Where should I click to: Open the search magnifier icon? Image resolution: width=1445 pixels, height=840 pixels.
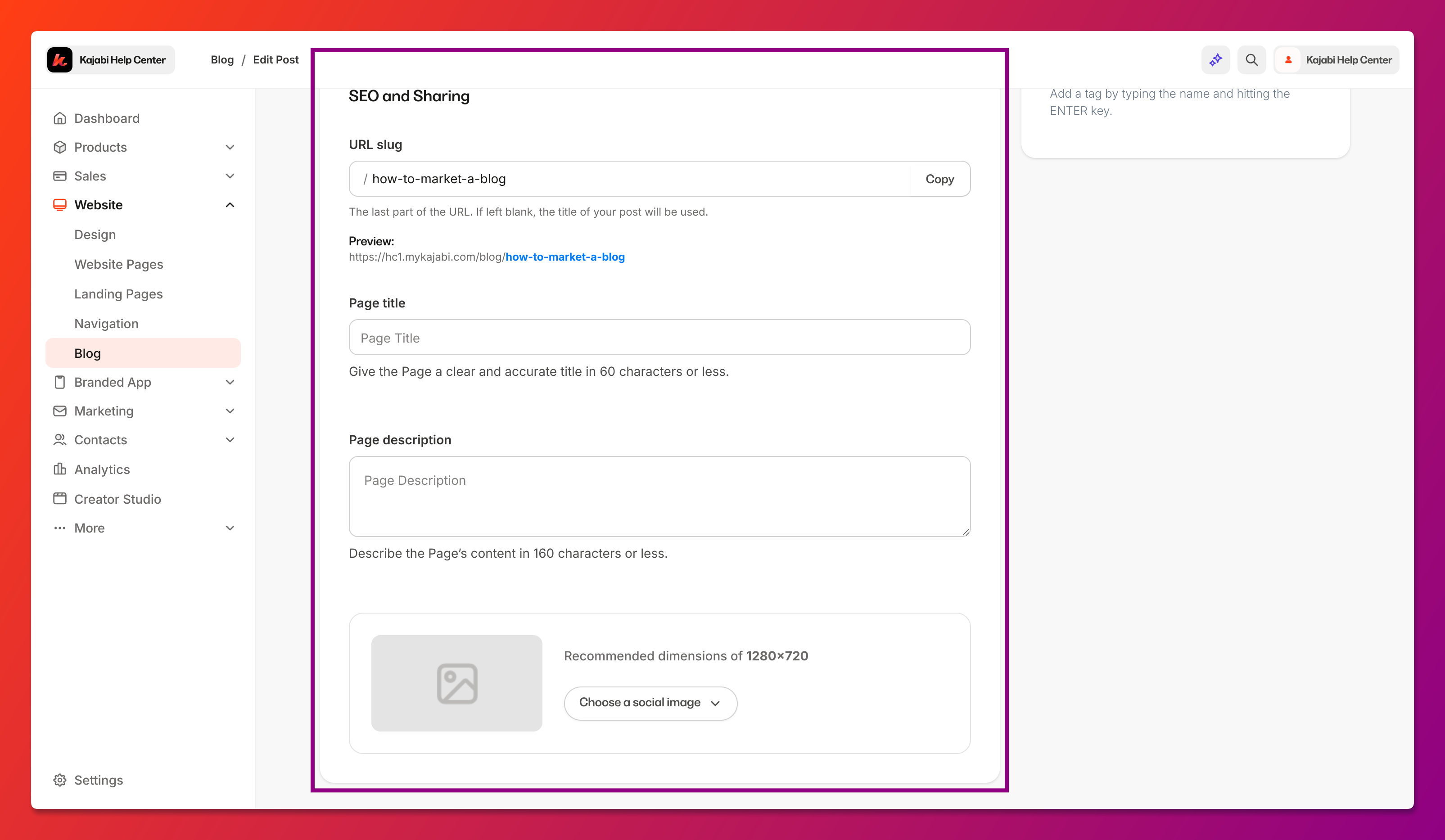(1252, 59)
